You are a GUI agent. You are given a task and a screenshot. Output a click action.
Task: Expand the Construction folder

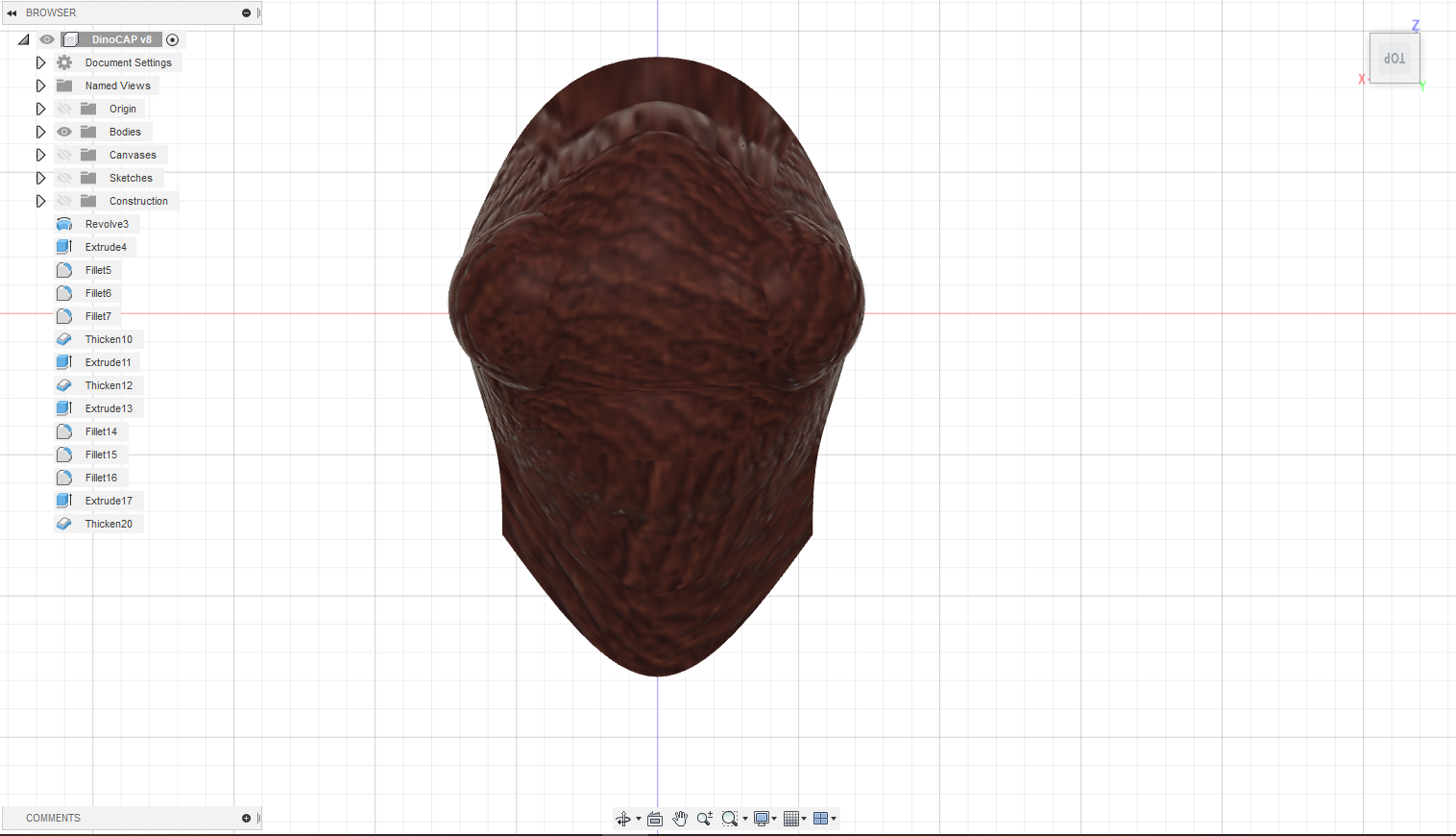pyautogui.click(x=40, y=201)
